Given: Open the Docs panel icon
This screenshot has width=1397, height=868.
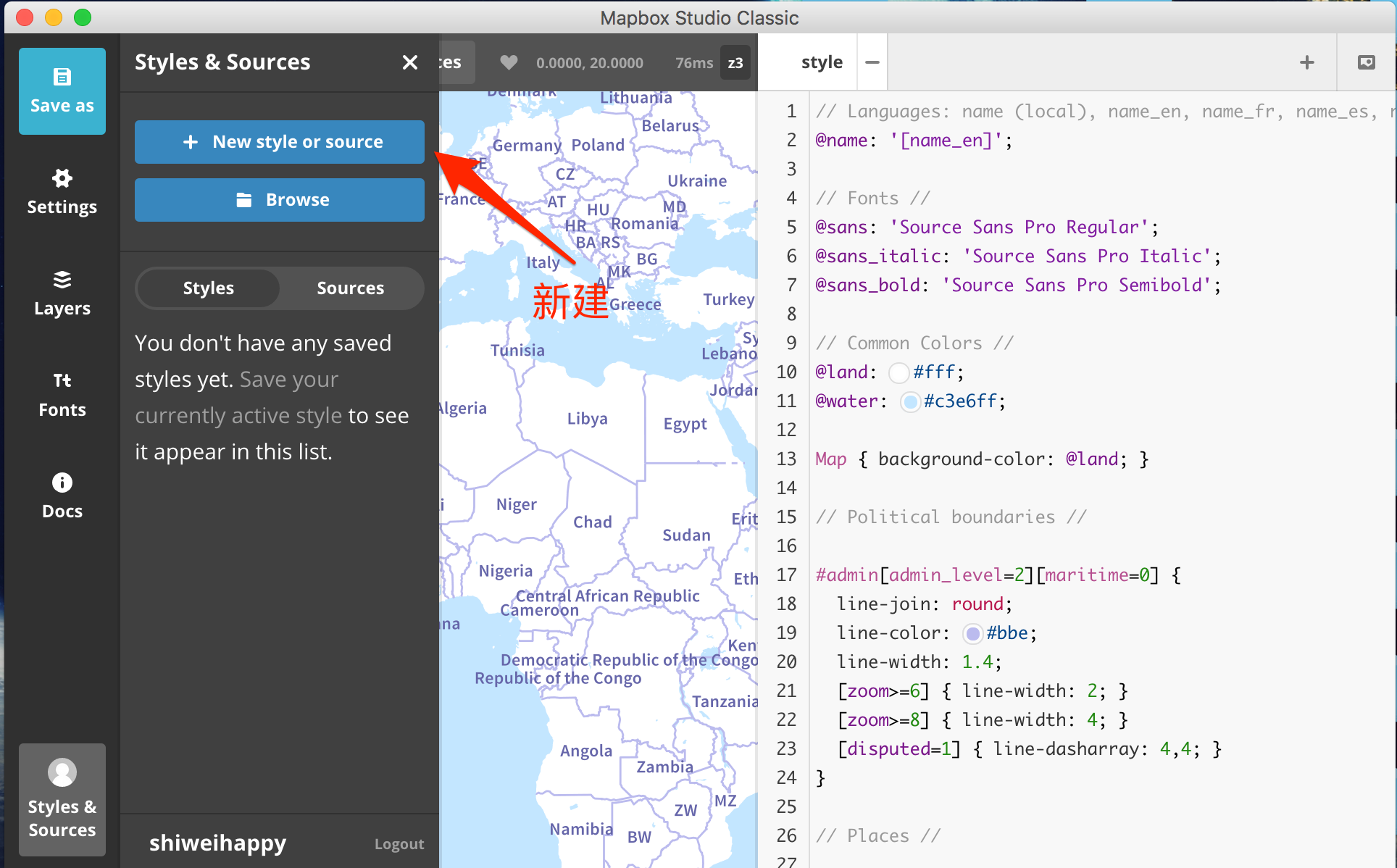Looking at the screenshot, I should tap(62, 483).
